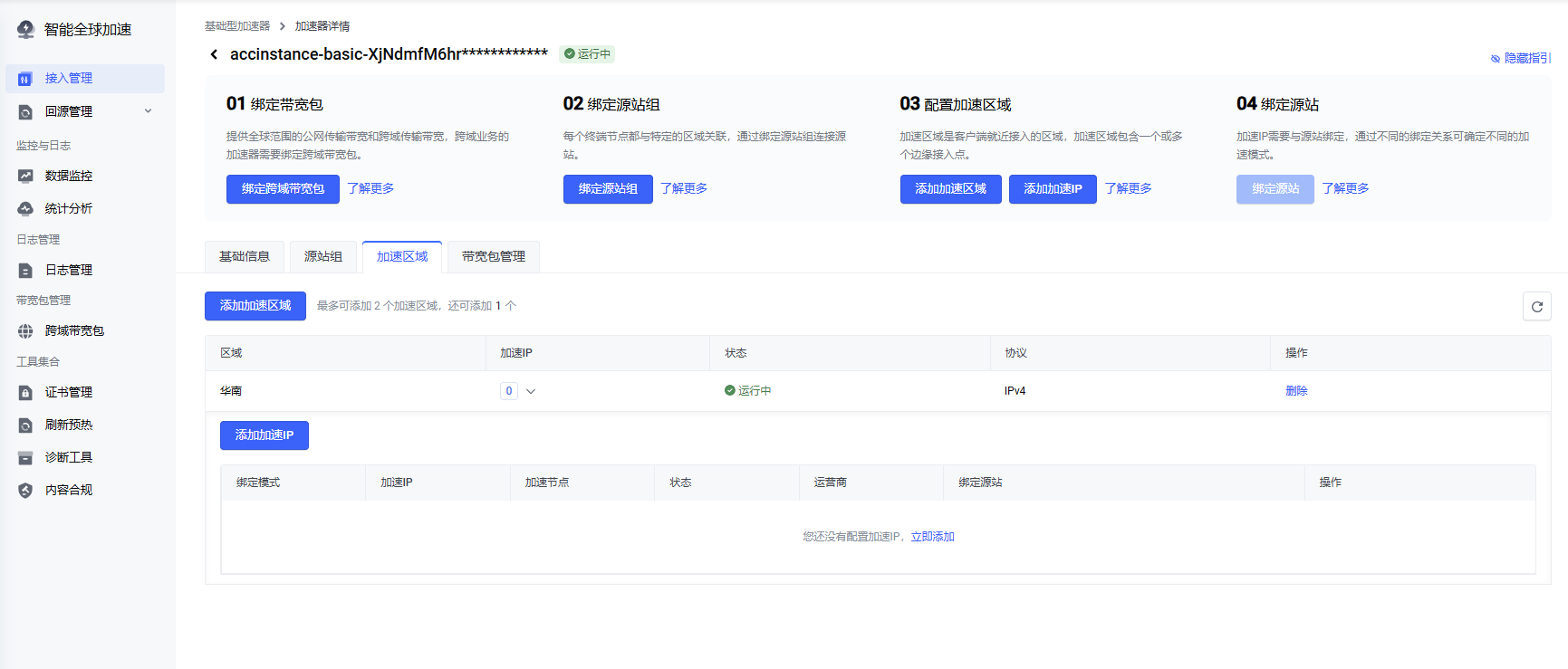Open 刷新预热 sidebar item
Viewport: 1568px width, 669px height.
coord(69,425)
